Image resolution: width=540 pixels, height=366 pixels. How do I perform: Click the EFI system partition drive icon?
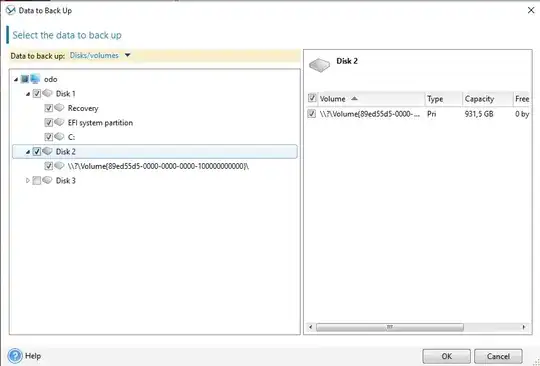pyautogui.click(x=59, y=122)
